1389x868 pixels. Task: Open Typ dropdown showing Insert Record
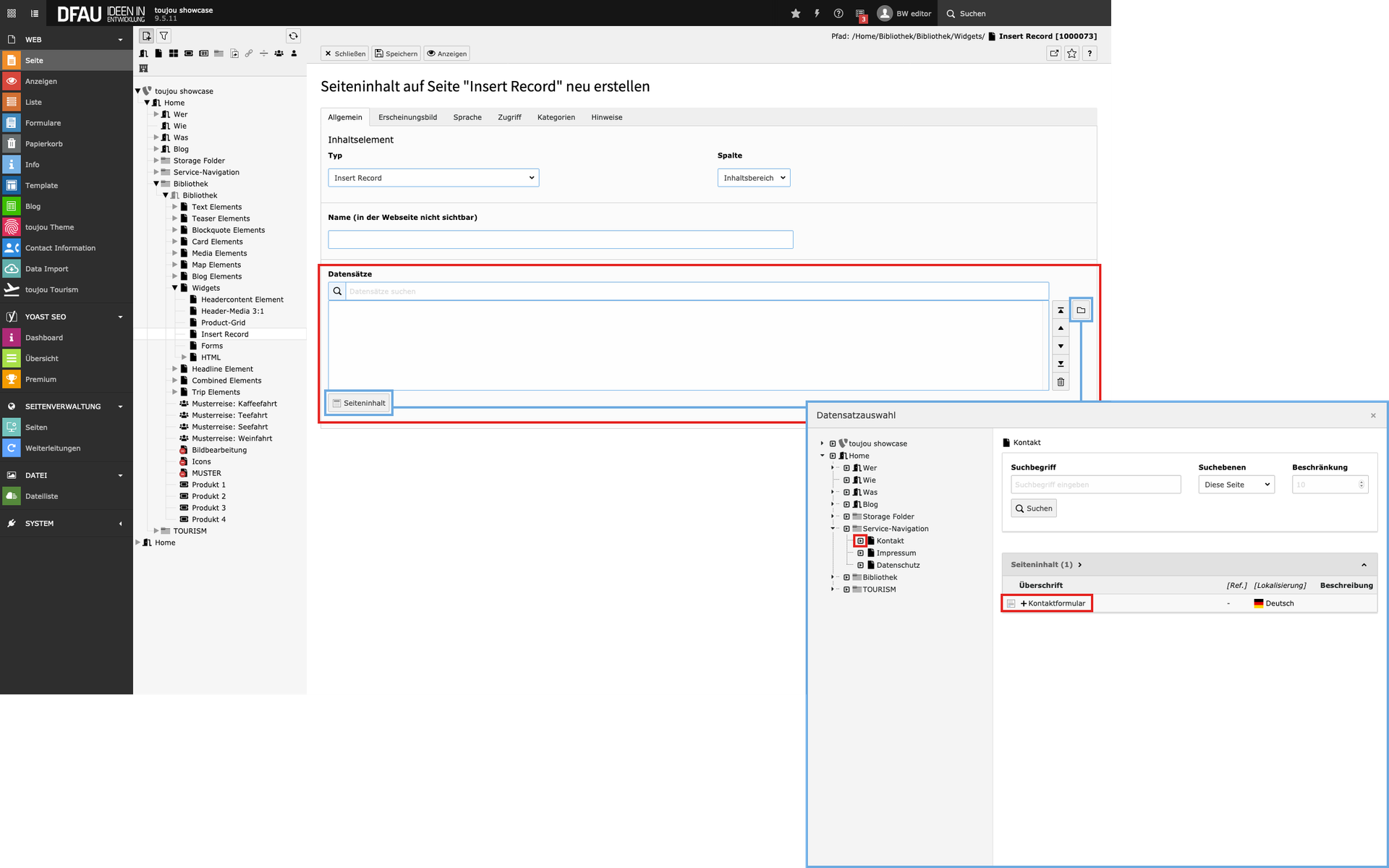(x=433, y=178)
